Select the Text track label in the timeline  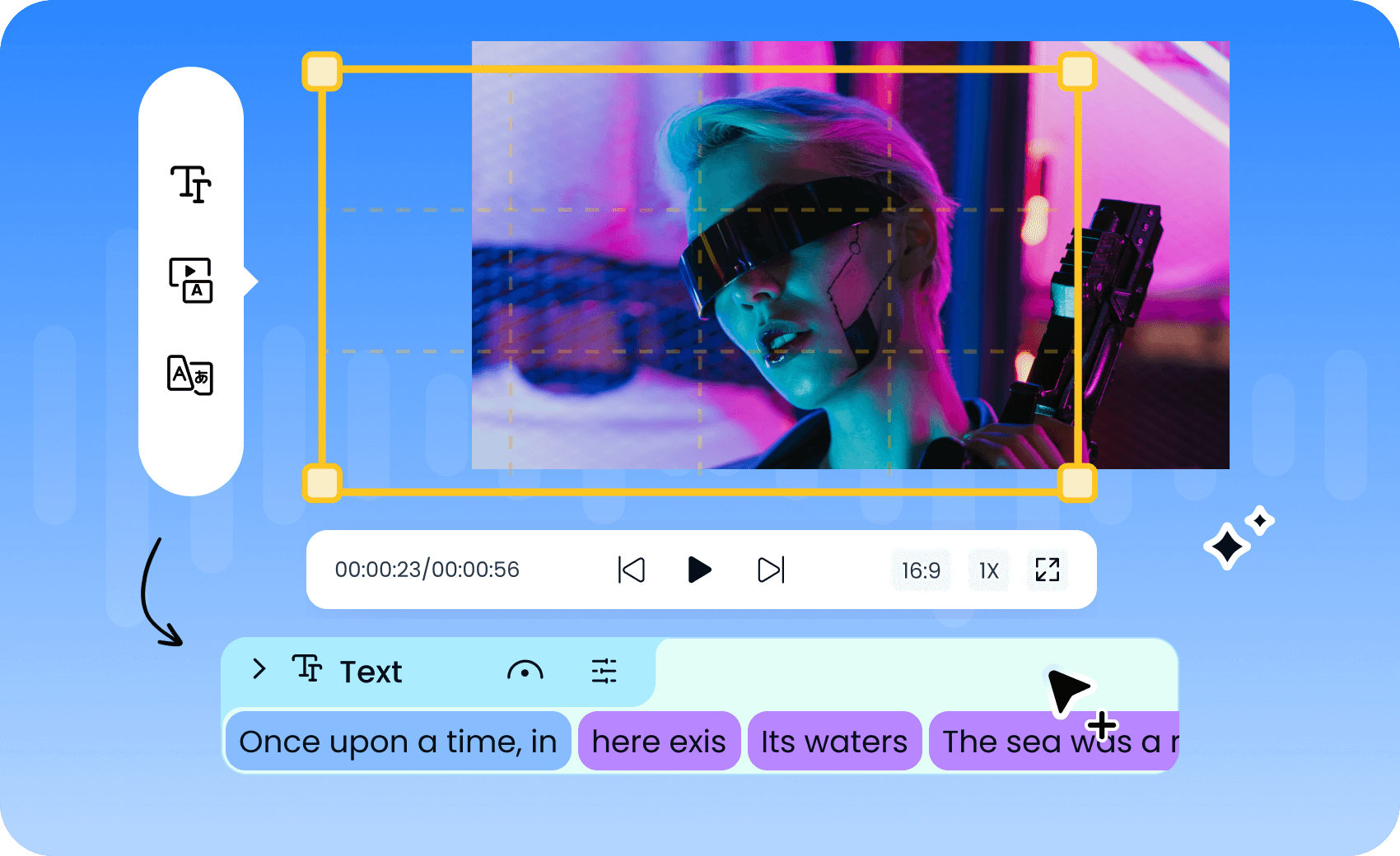[372, 671]
